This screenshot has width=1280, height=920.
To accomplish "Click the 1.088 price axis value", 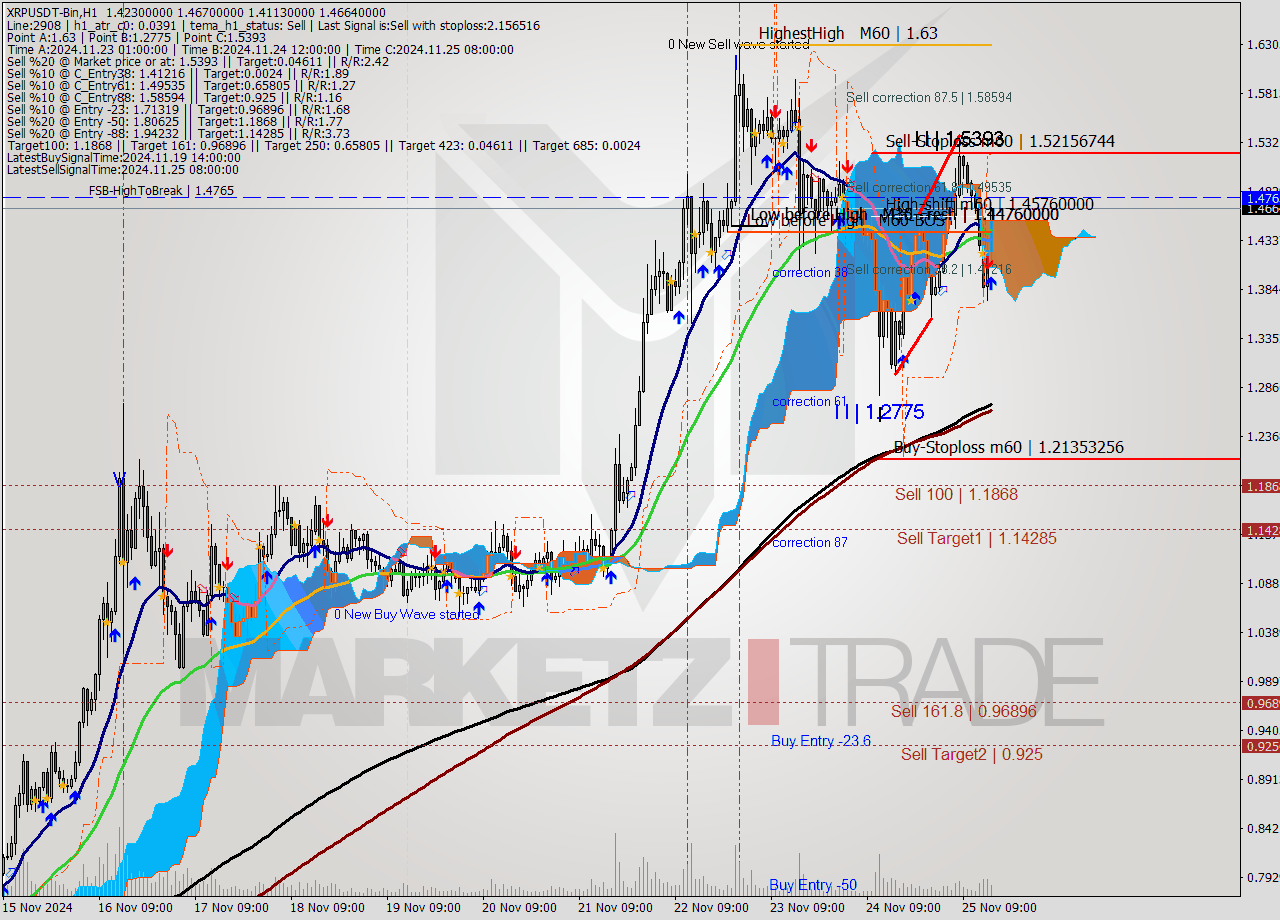I will (x=1261, y=583).
